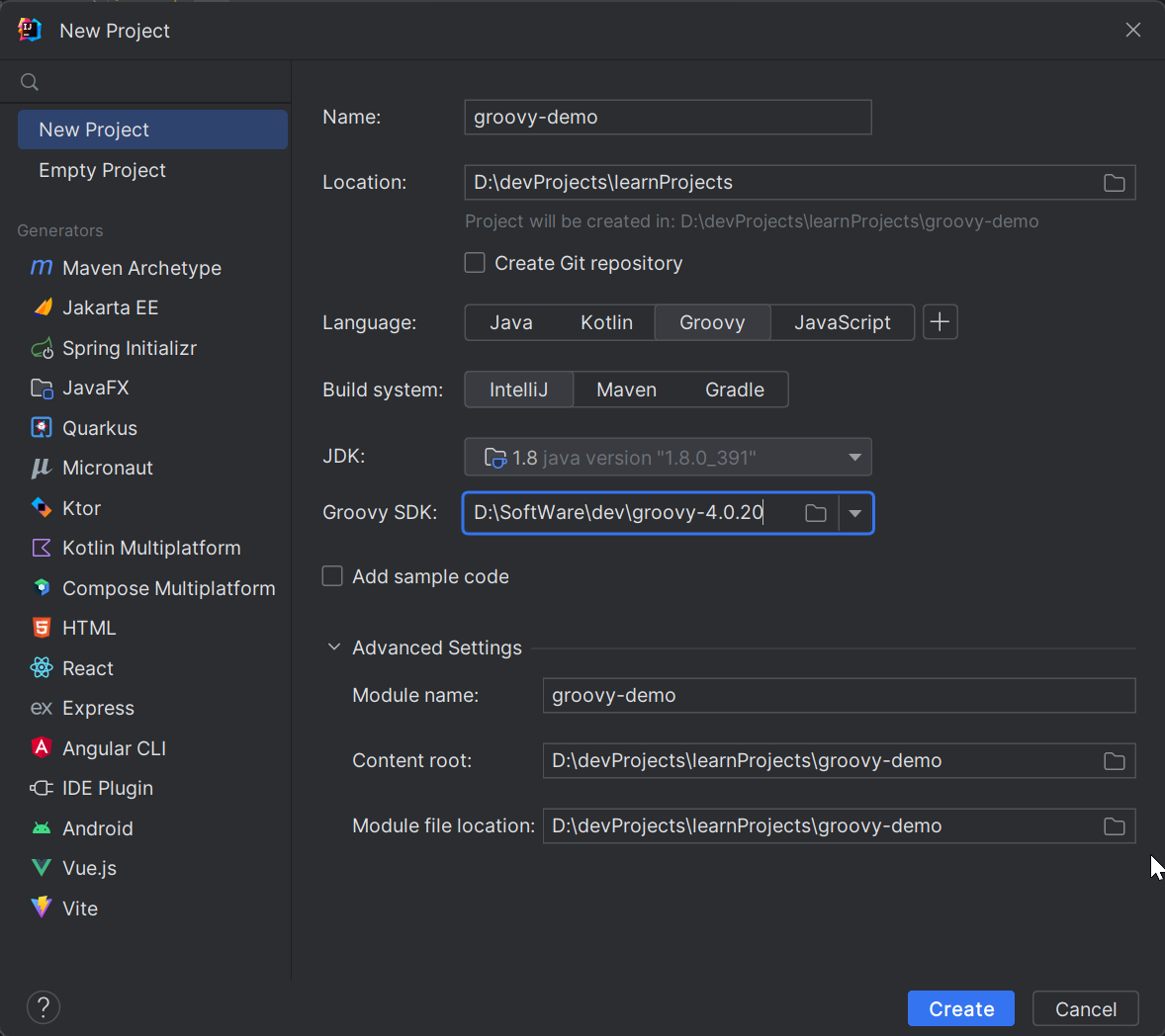Choose Gradle build system
Screen dimensions: 1165x1036
(734, 389)
